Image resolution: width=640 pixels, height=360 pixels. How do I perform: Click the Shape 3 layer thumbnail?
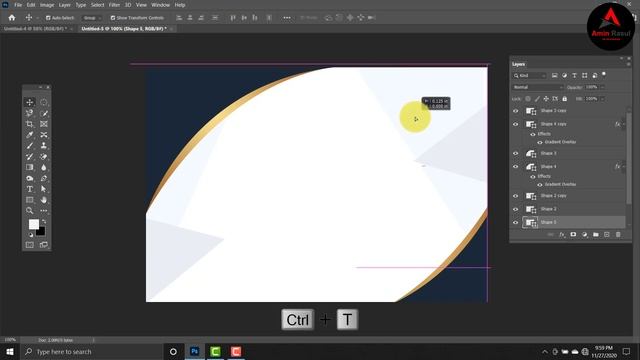coord(531,153)
